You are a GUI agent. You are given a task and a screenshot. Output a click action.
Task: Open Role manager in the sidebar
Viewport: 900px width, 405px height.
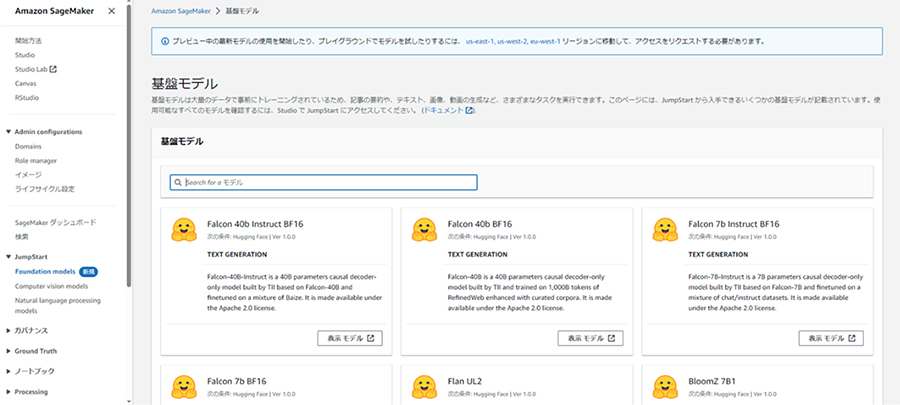(36, 161)
